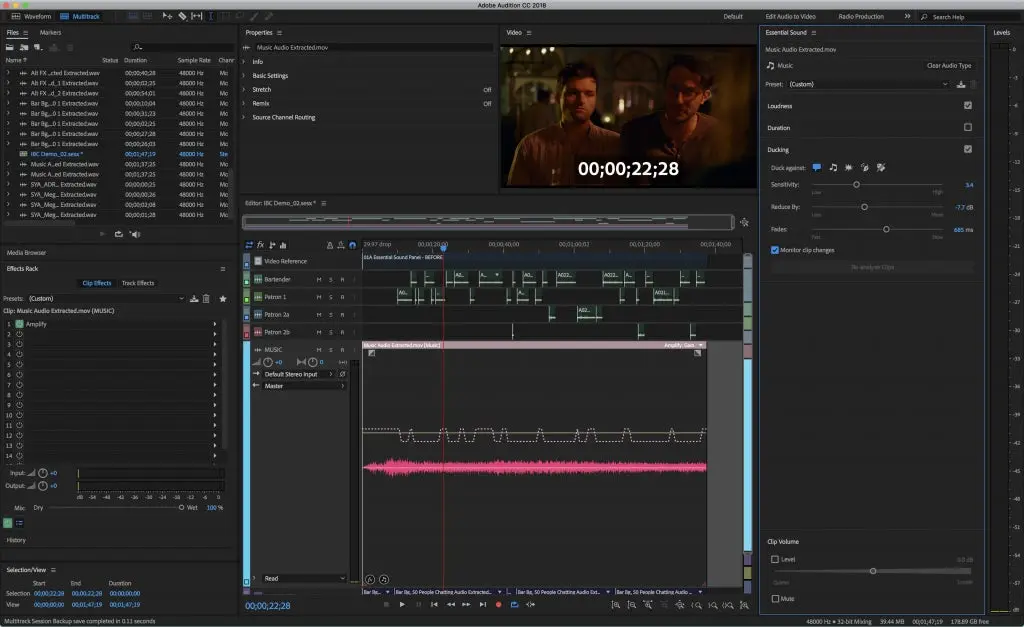Click the Clear Audio Type button
This screenshot has width=1024, height=627.
[947, 65]
